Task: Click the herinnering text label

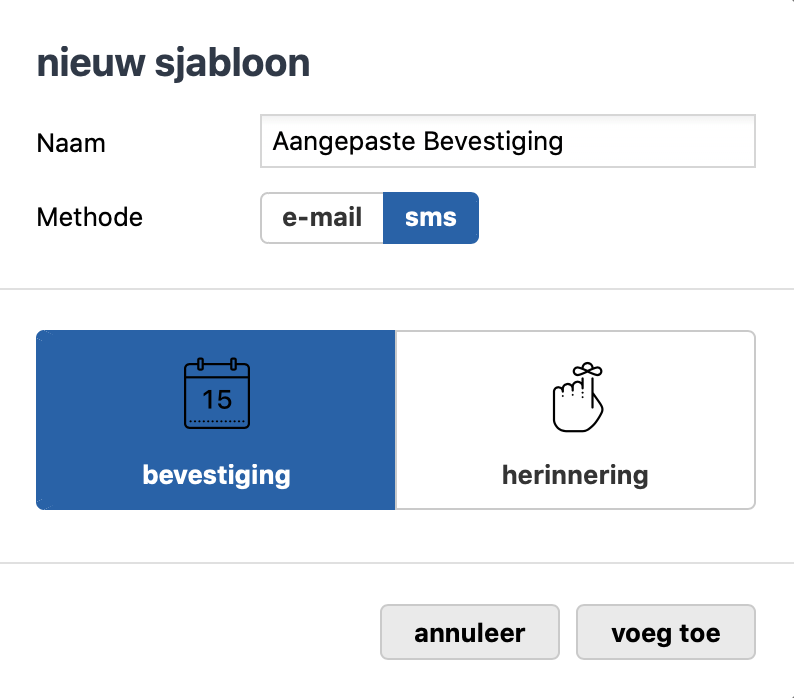Action: click(x=575, y=475)
